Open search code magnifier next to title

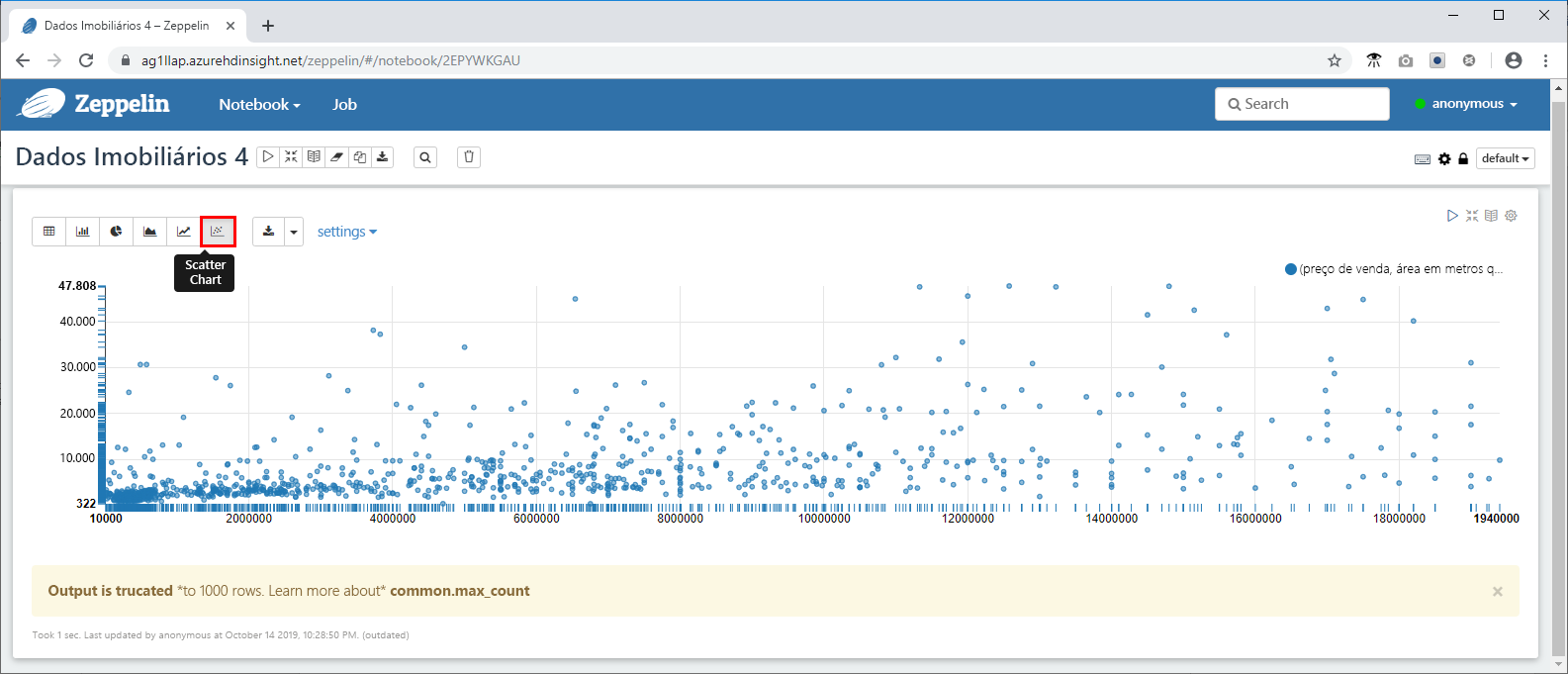(425, 156)
